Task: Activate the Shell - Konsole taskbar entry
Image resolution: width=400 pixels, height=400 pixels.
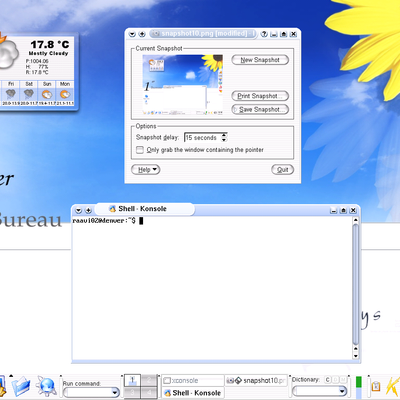Action: click(193, 393)
